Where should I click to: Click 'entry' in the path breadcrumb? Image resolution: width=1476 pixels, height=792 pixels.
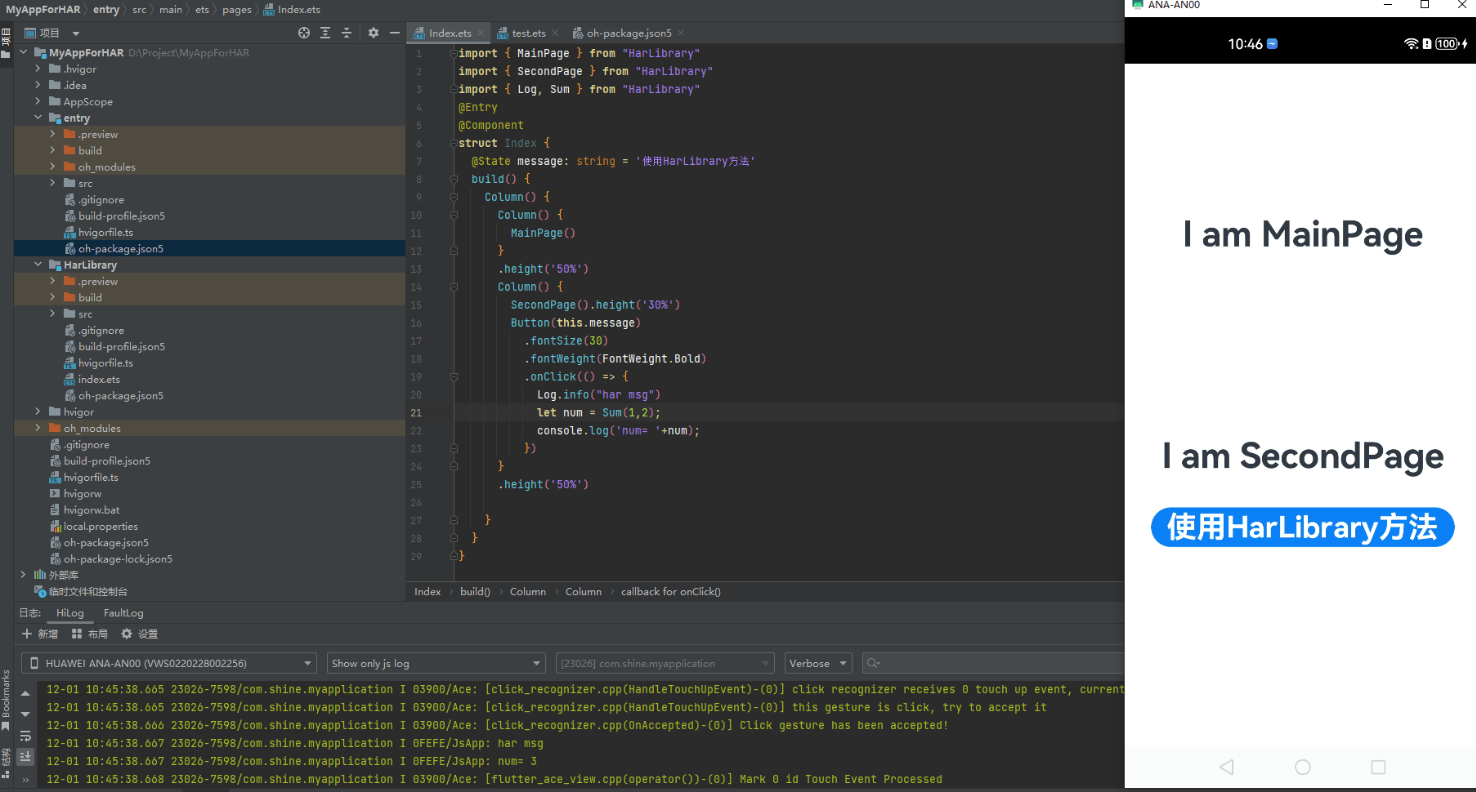(106, 9)
